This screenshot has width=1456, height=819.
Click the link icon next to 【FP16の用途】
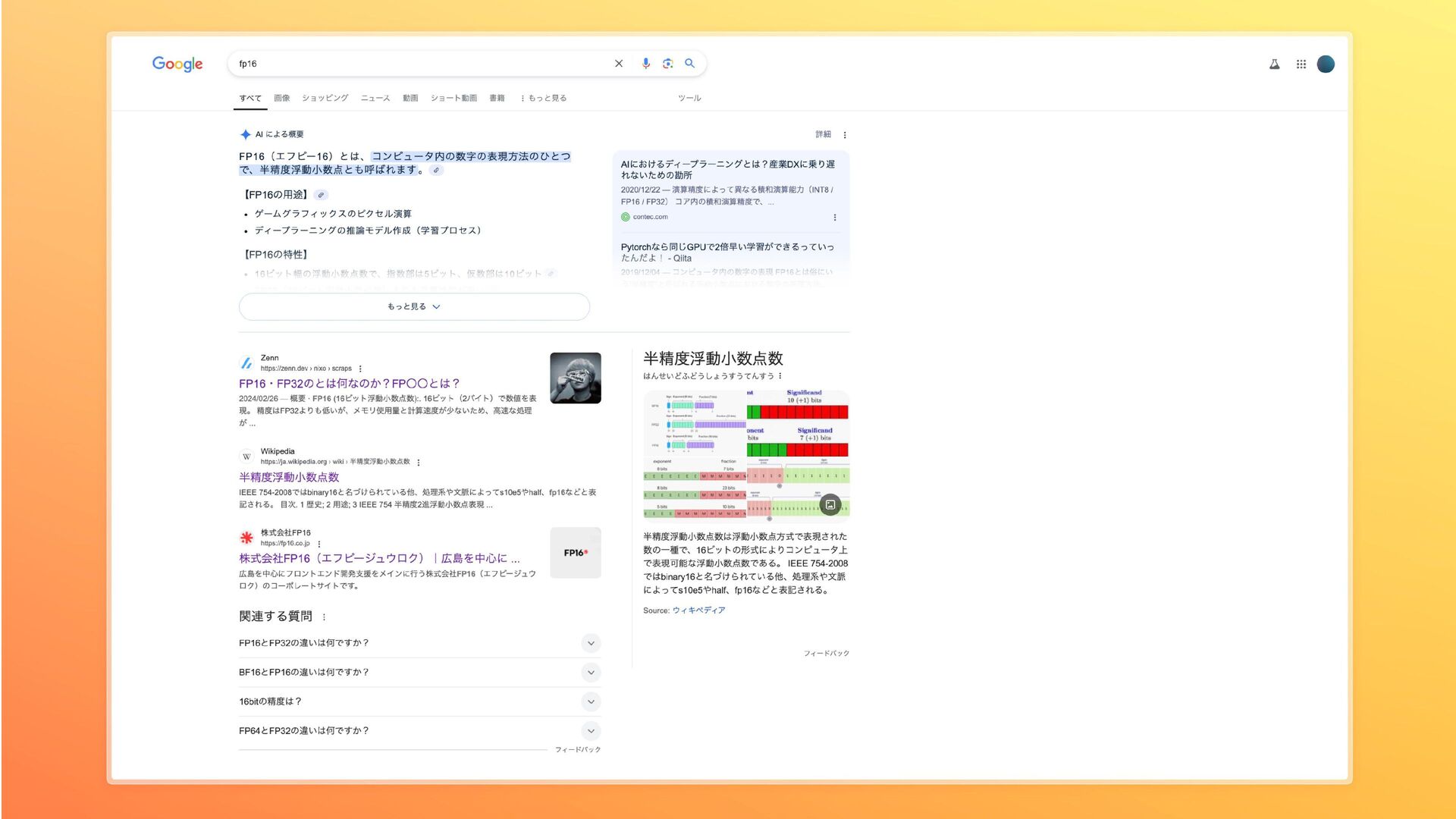[x=321, y=195]
